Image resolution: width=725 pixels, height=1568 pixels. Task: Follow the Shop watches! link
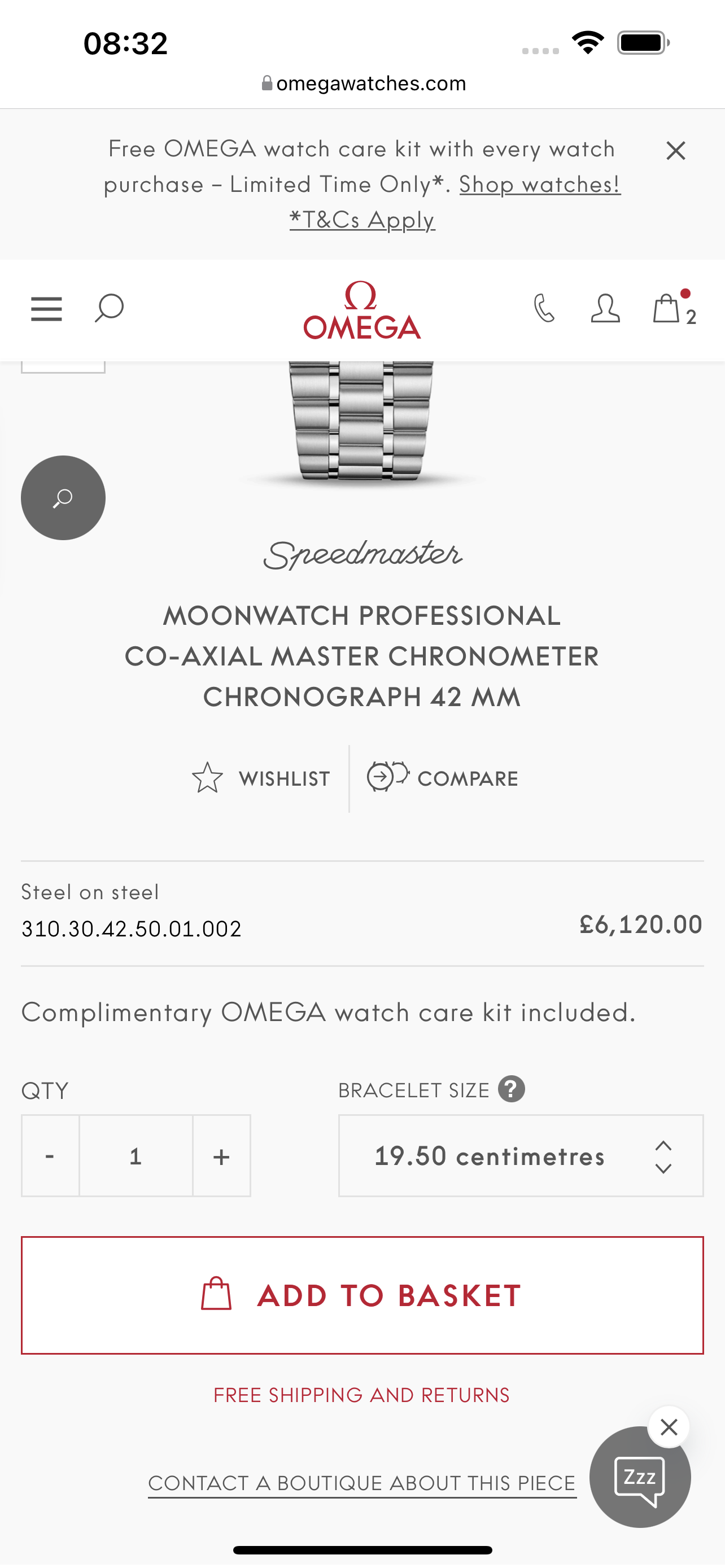tap(539, 185)
